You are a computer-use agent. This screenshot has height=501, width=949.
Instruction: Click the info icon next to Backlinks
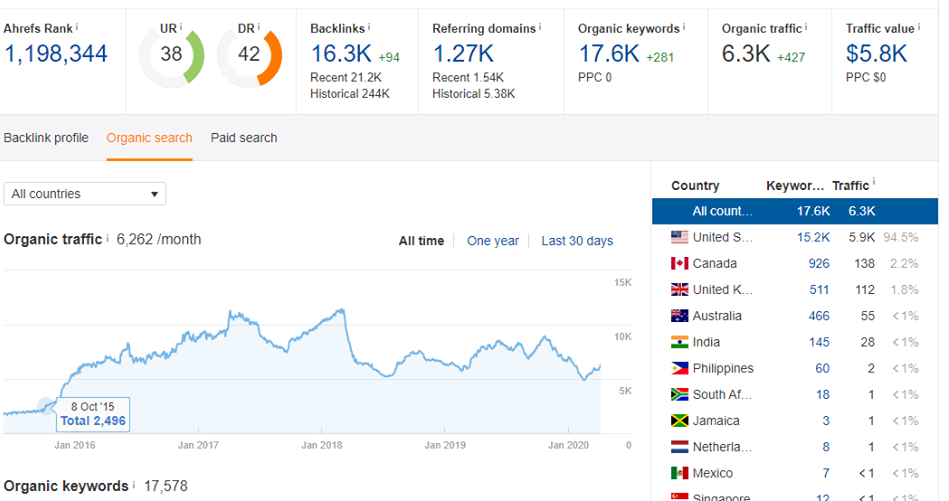click(368, 27)
